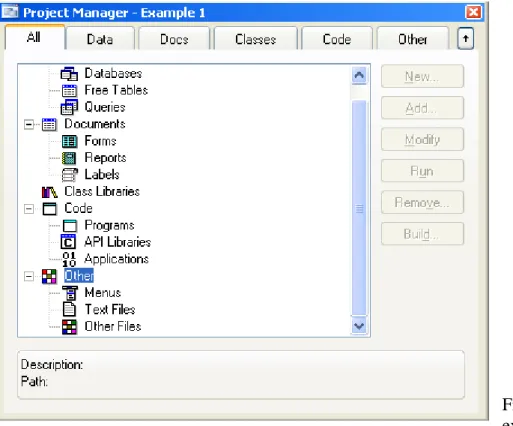Viewport: 513px width, 426px height.
Task: Click the Menus icon
Action: pyautogui.click(x=70, y=293)
